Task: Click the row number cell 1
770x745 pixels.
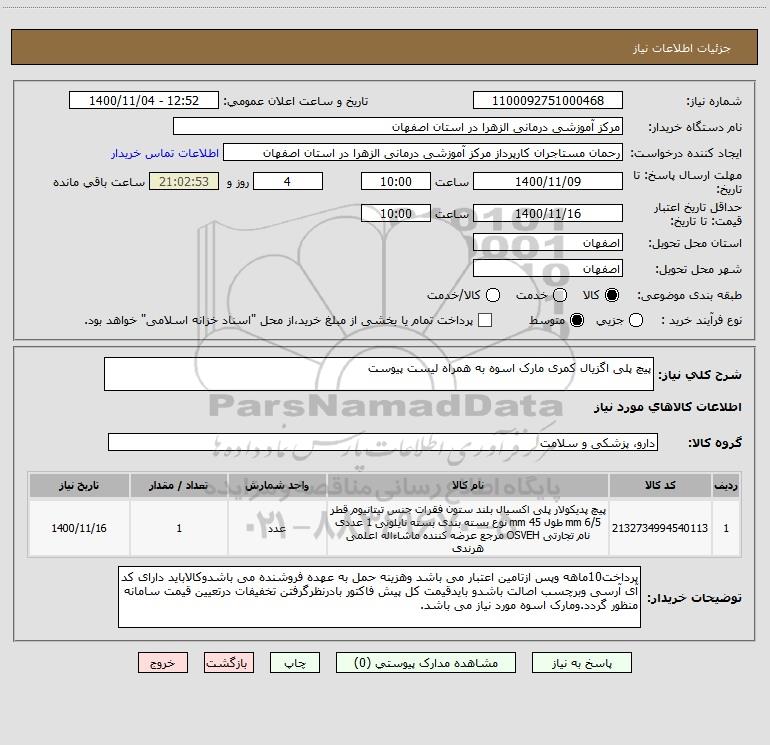Action: pyautogui.click(x=726, y=528)
